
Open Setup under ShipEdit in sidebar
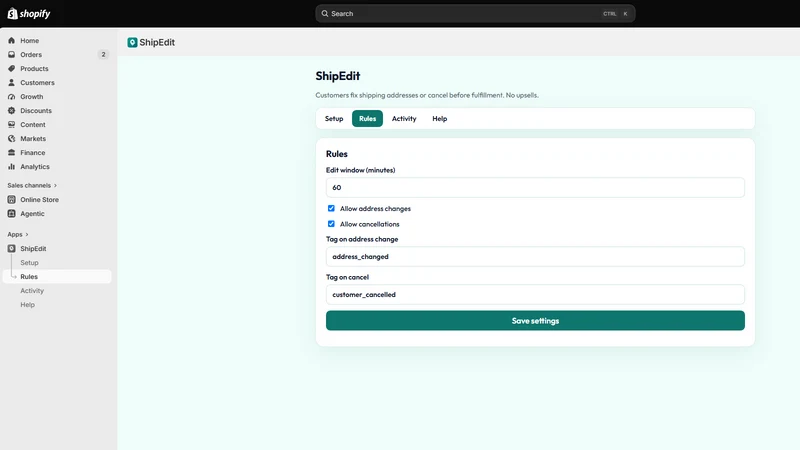coord(29,263)
